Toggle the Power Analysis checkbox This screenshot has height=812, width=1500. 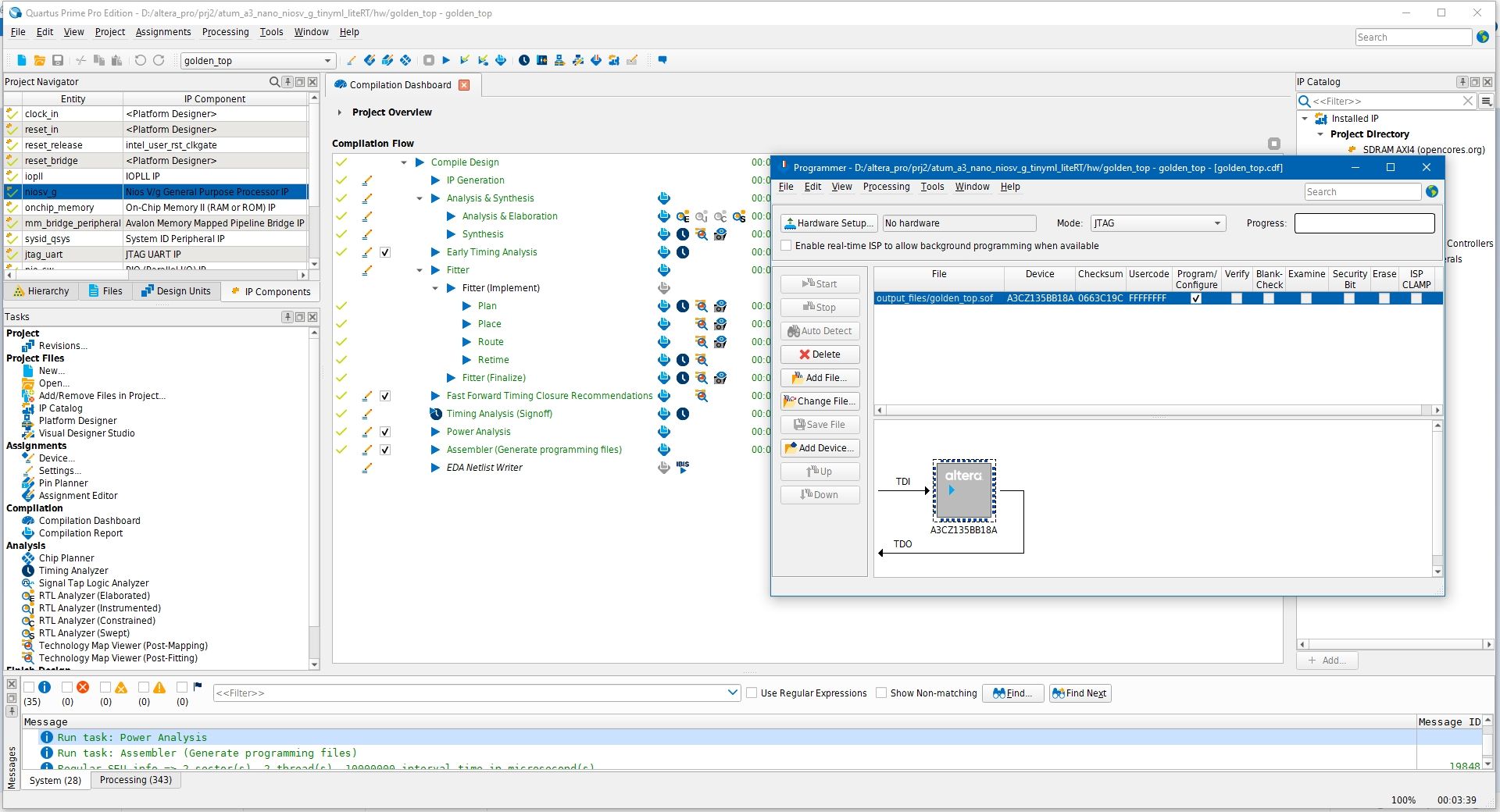pos(385,432)
